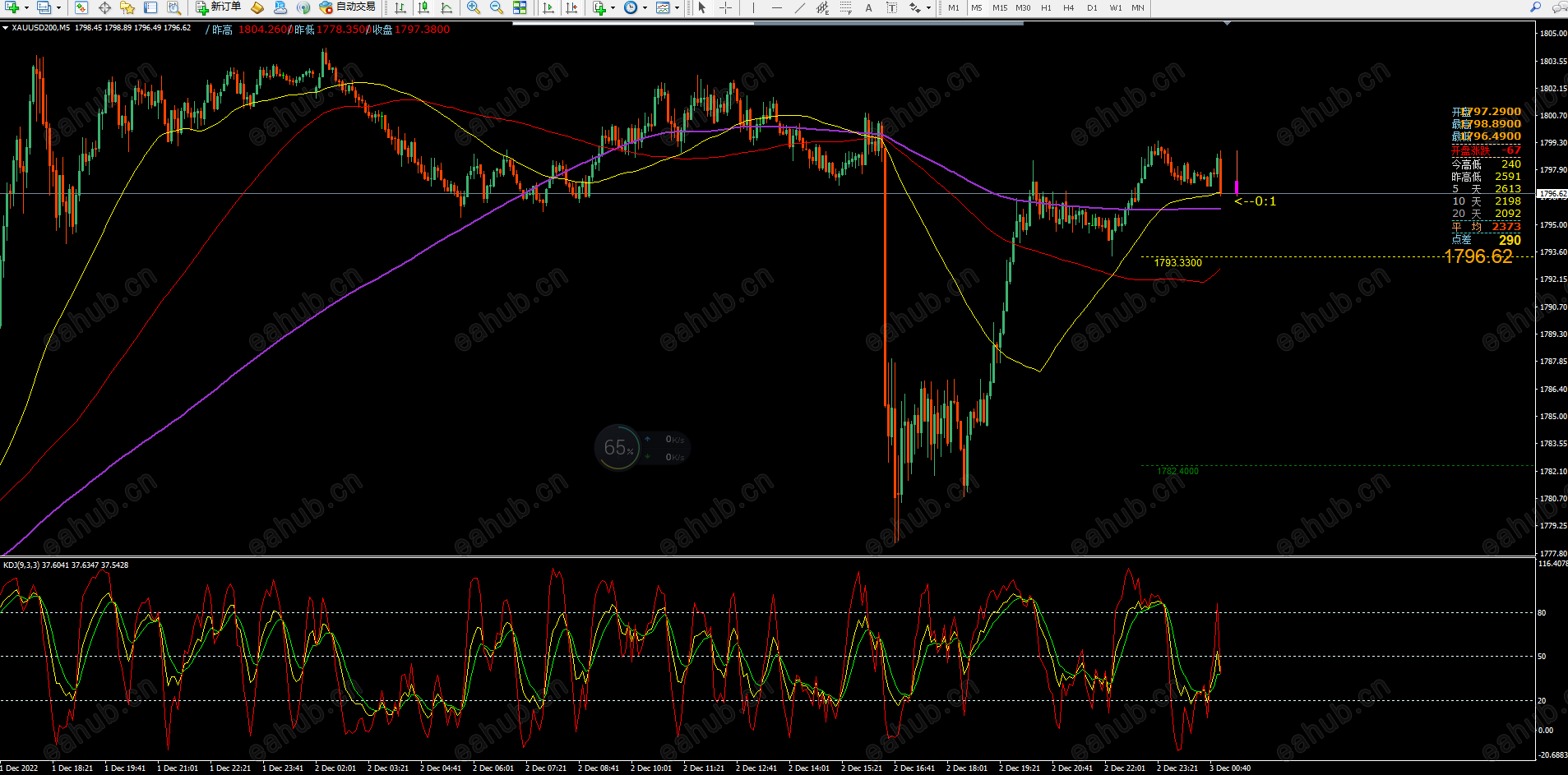The width and height of the screenshot is (1568, 775).
Task: Open the Data Window crosshair icon
Action: pos(104,7)
